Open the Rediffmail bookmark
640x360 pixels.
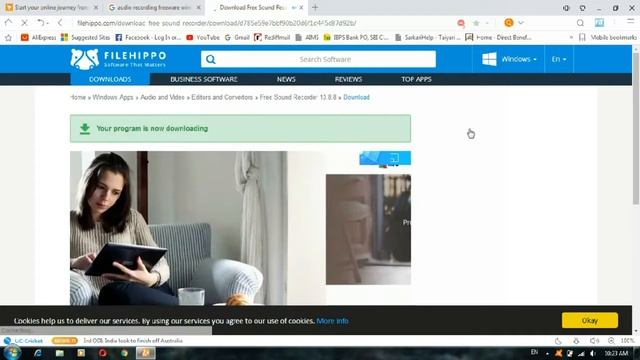pos(272,38)
